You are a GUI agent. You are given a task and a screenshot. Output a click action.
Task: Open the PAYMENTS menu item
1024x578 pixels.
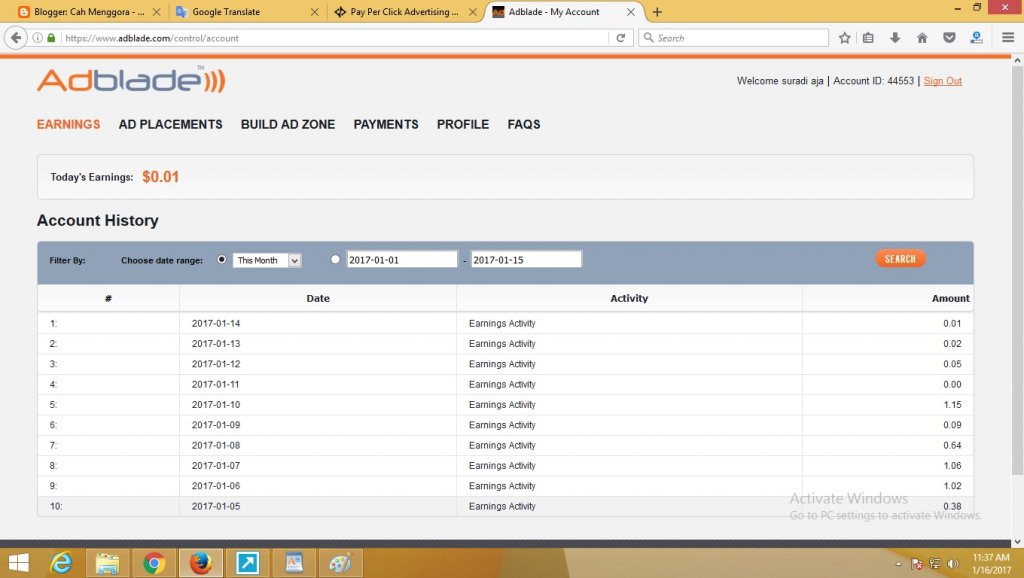tap(386, 124)
